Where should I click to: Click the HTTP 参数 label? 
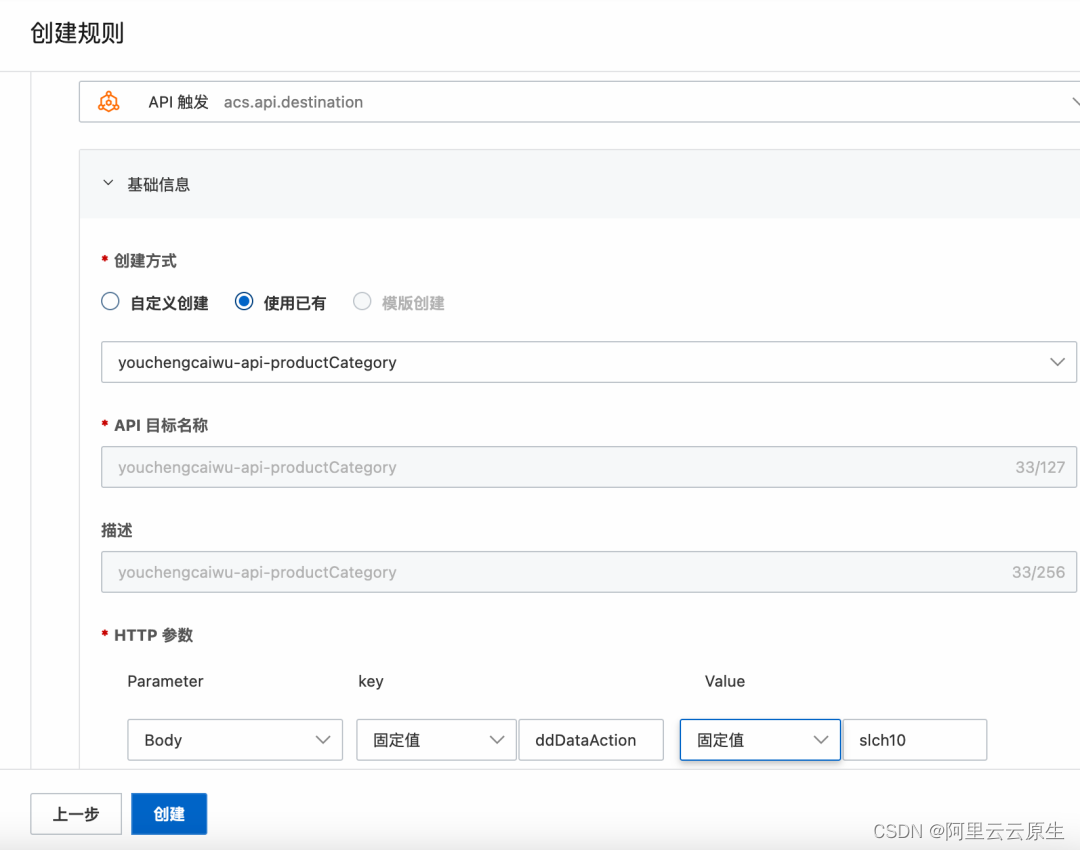pos(154,635)
